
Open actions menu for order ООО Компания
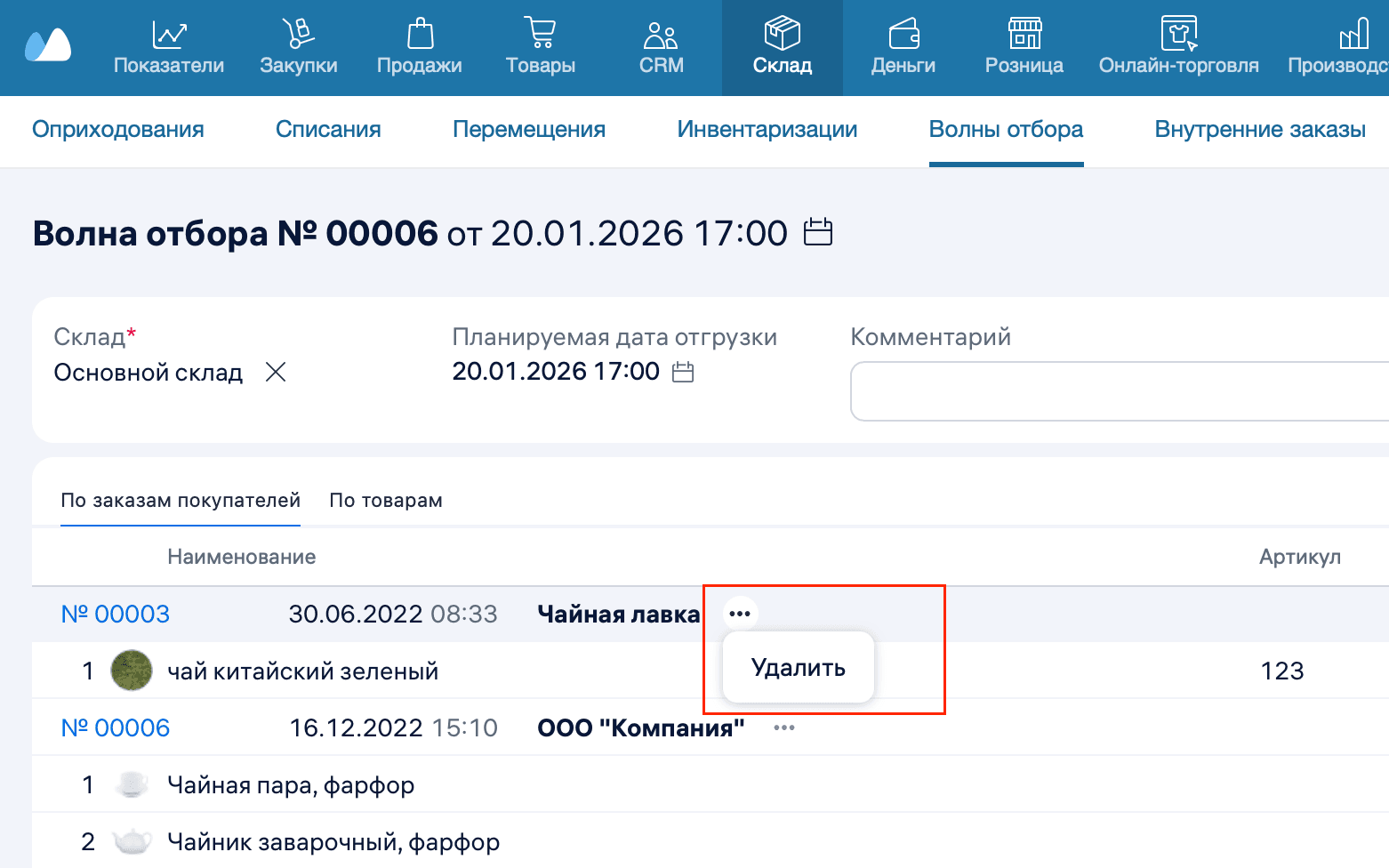click(x=783, y=727)
